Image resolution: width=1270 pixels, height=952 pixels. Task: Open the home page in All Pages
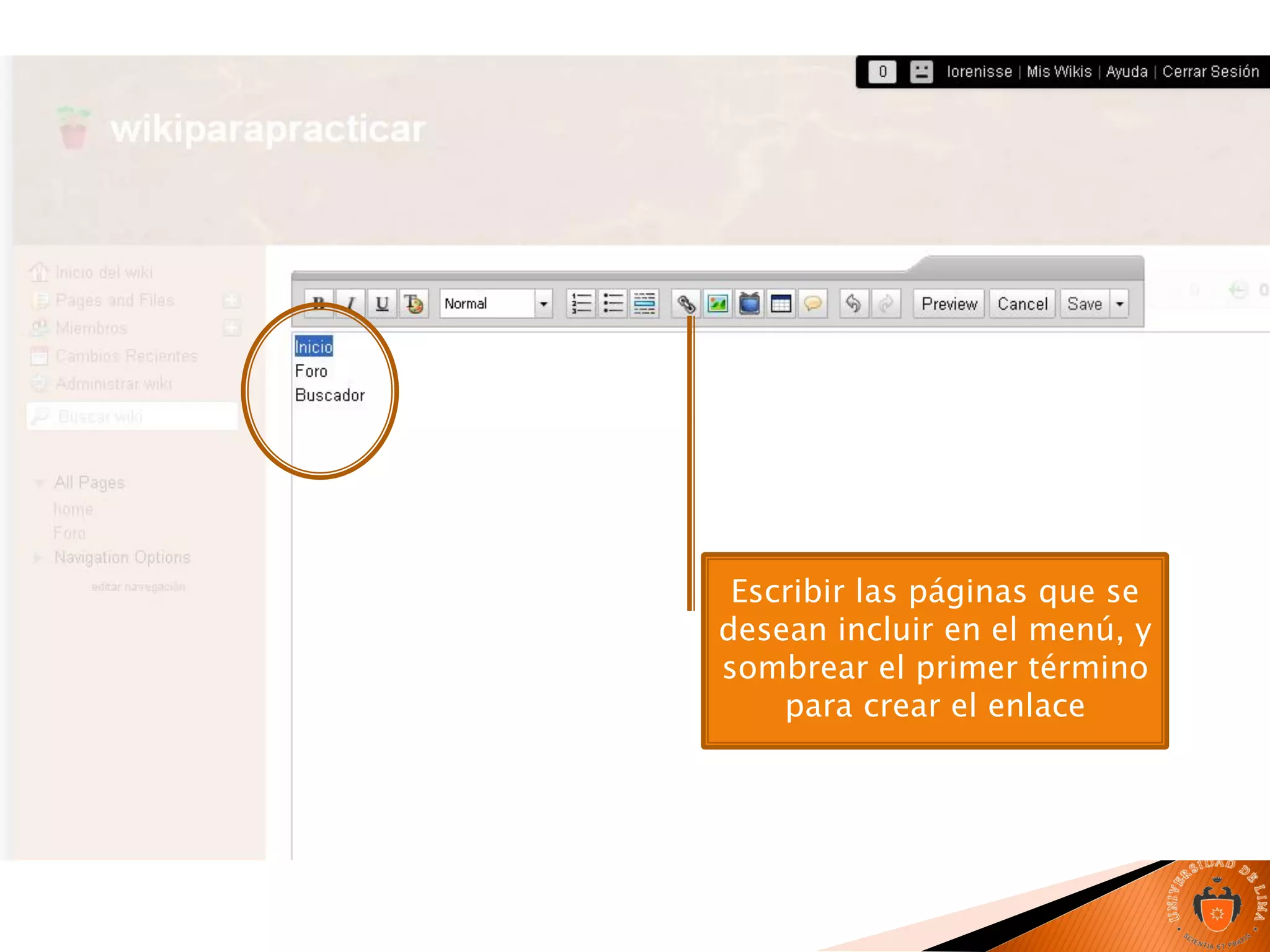coord(73,509)
